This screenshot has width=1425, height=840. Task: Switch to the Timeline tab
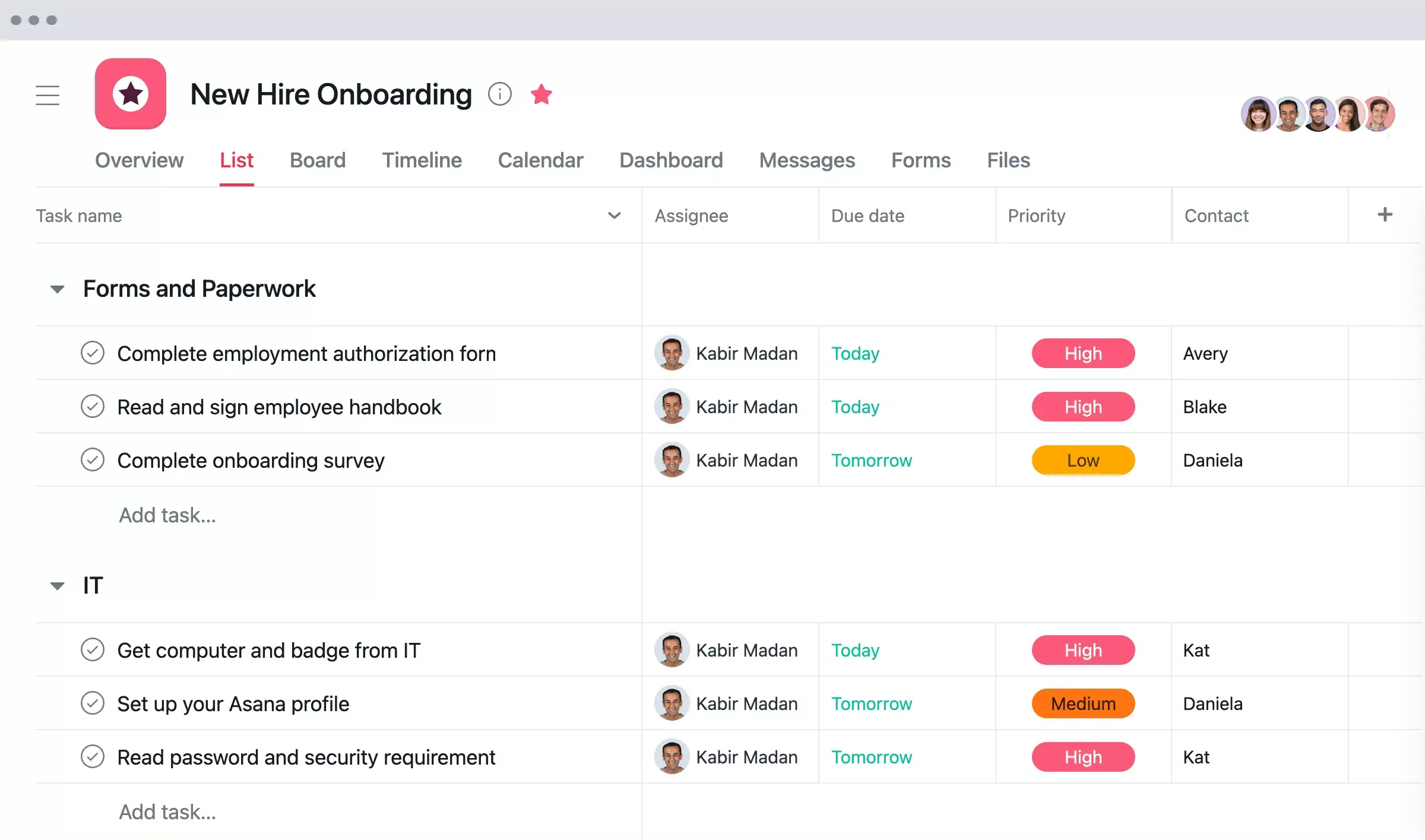tap(421, 159)
